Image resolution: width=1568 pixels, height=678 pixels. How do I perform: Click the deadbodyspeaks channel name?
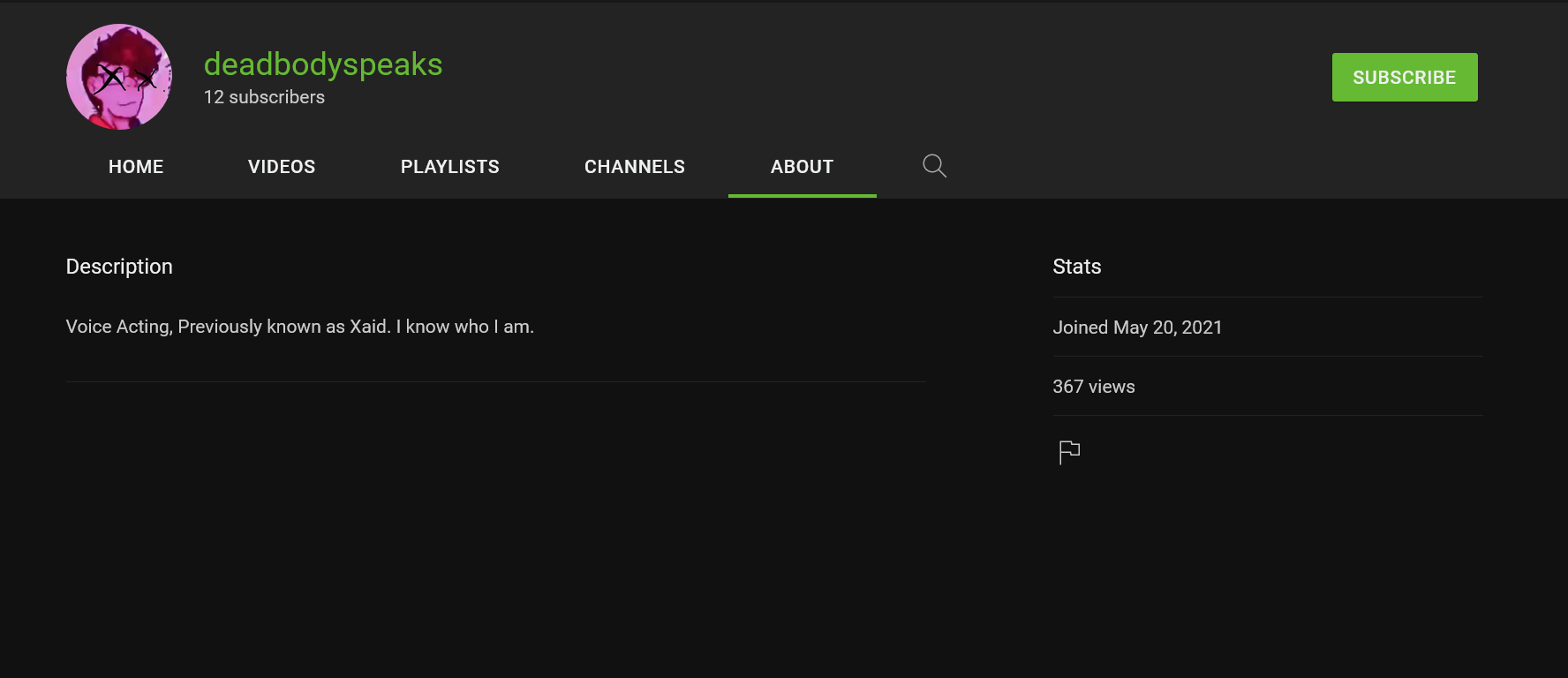(x=323, y=64)
